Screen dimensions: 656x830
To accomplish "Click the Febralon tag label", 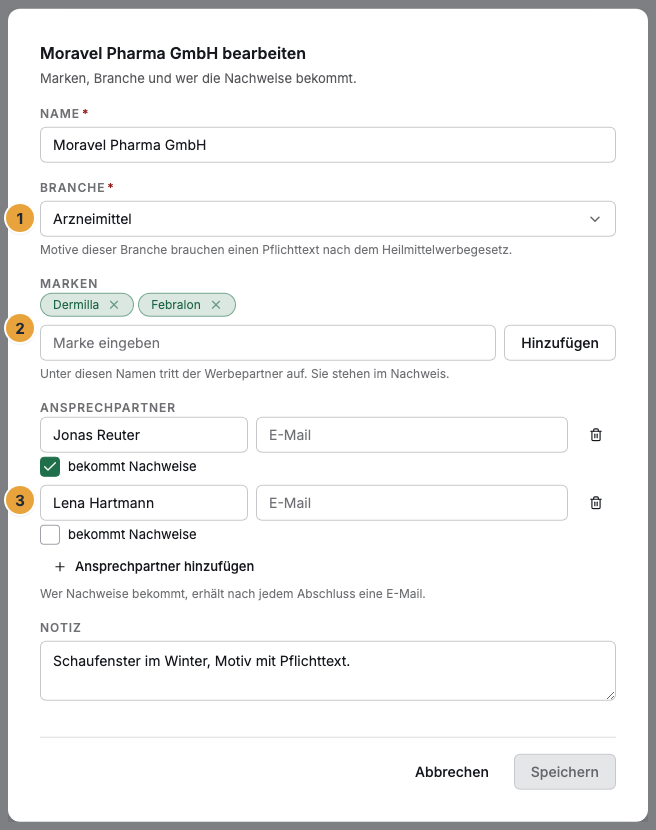I will 176,305.
